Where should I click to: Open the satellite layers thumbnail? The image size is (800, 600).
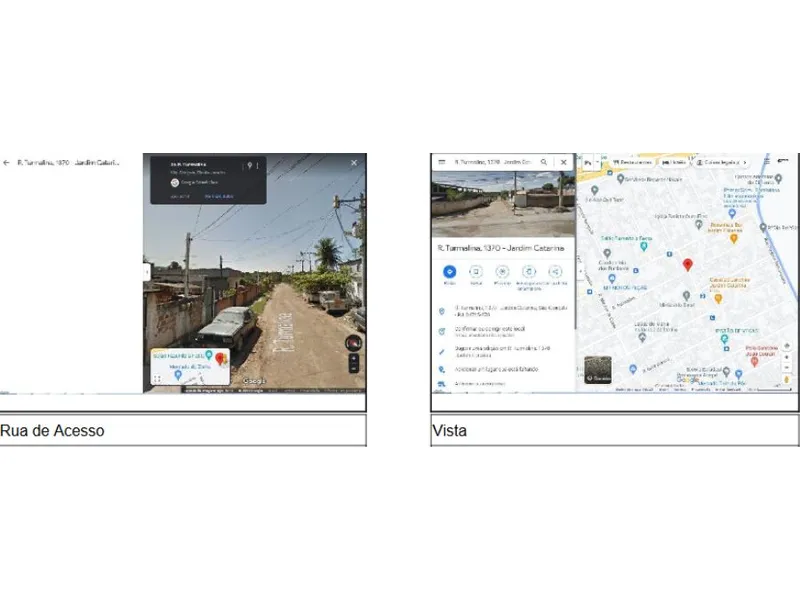(598, 369)
